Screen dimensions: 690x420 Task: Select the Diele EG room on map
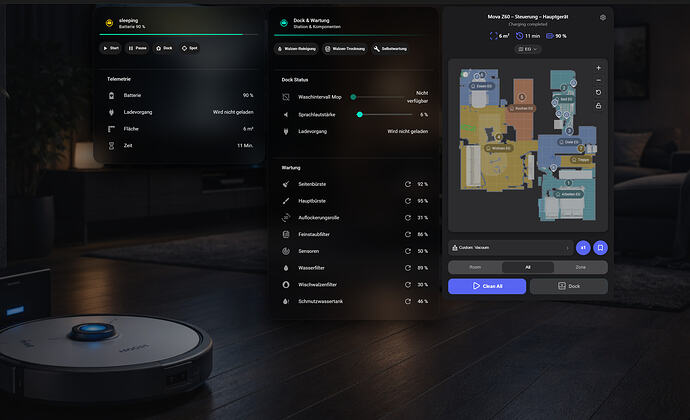(569, 142)
